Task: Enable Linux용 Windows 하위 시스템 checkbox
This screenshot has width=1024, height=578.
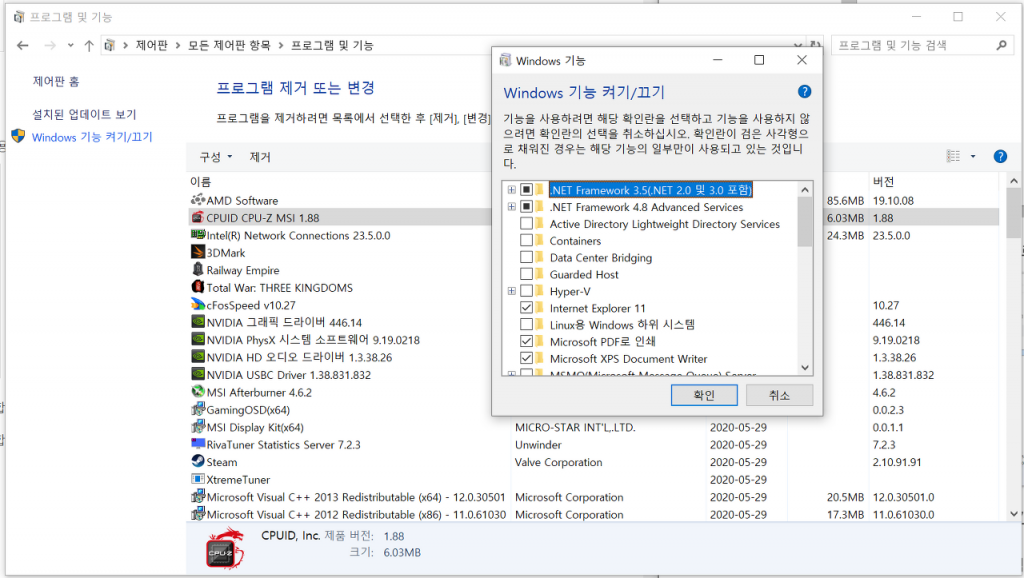Action: 526,325
